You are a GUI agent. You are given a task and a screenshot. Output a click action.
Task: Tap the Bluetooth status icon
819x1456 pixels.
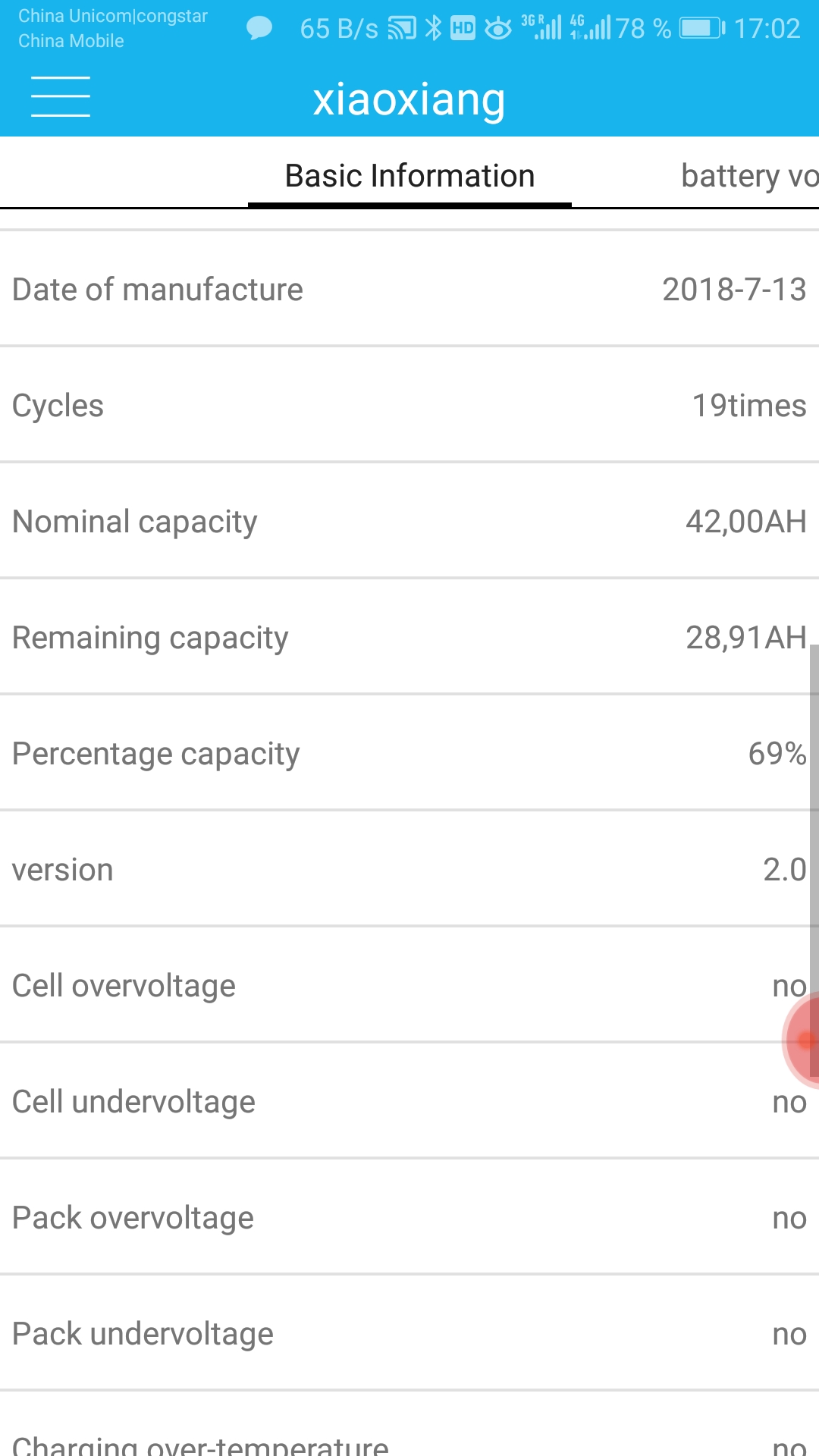coord(433,29)
